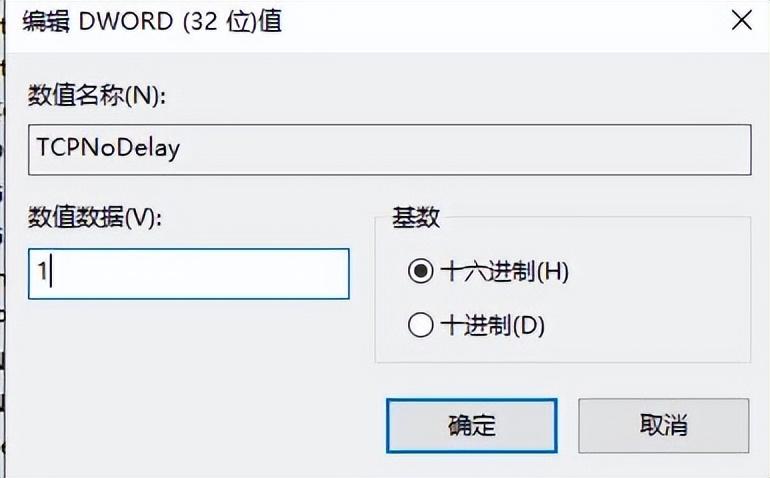Click the 数值数据(V): label
Screen dimensions: 770x478
[x=97, y=216]
